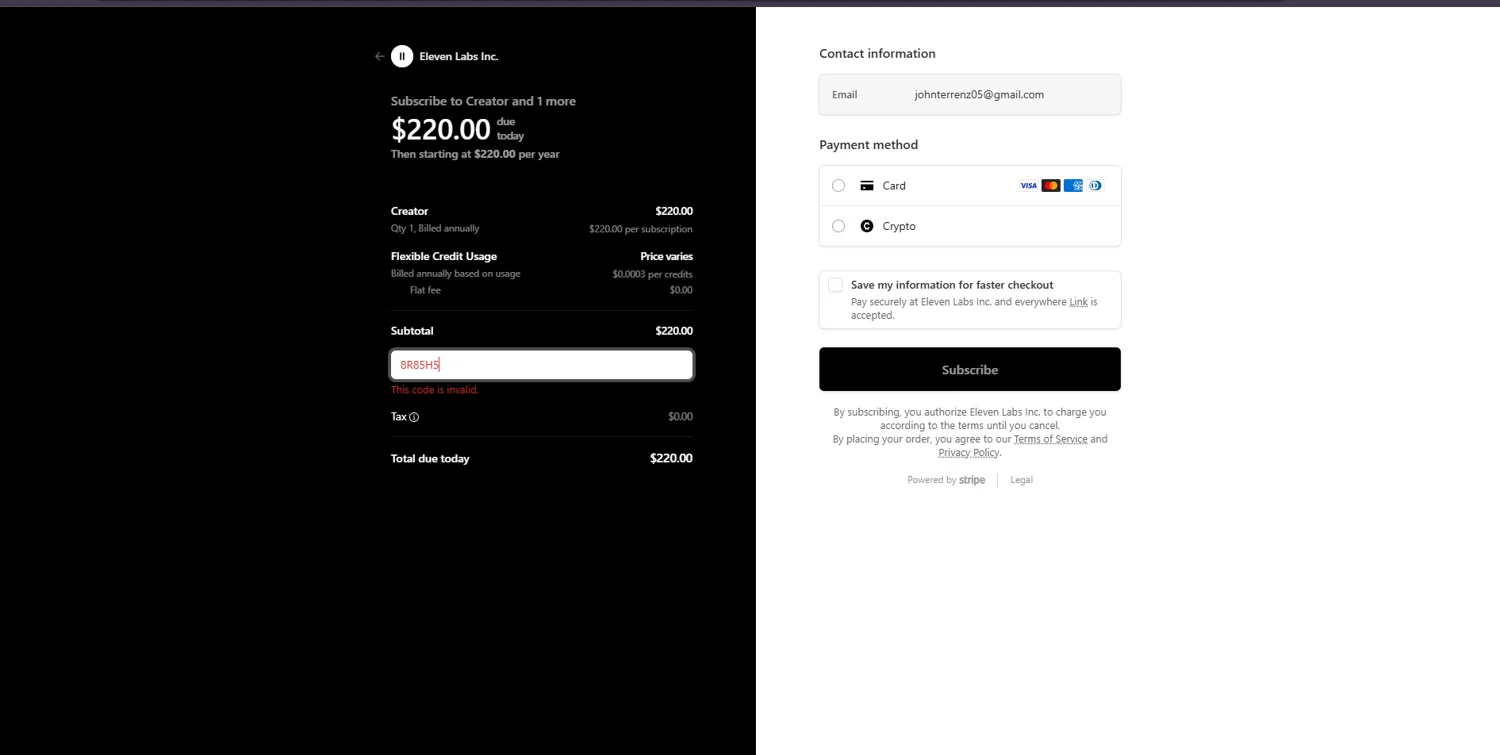Image resolution: width=1500 pixels, height=755 pixels.
Task: Click the 'Then starting at $220.00 per year' text
Action: pyautogui.click(x=475, y=154)
